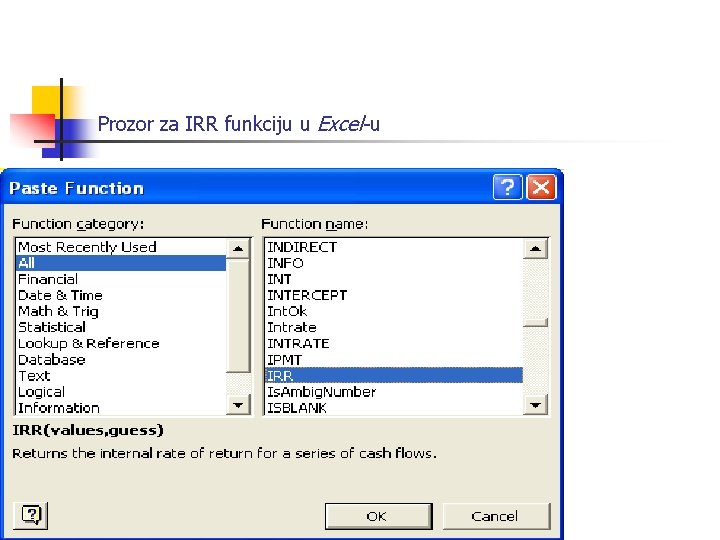Choose the IsAmbigNumber function

click(394, 392)
